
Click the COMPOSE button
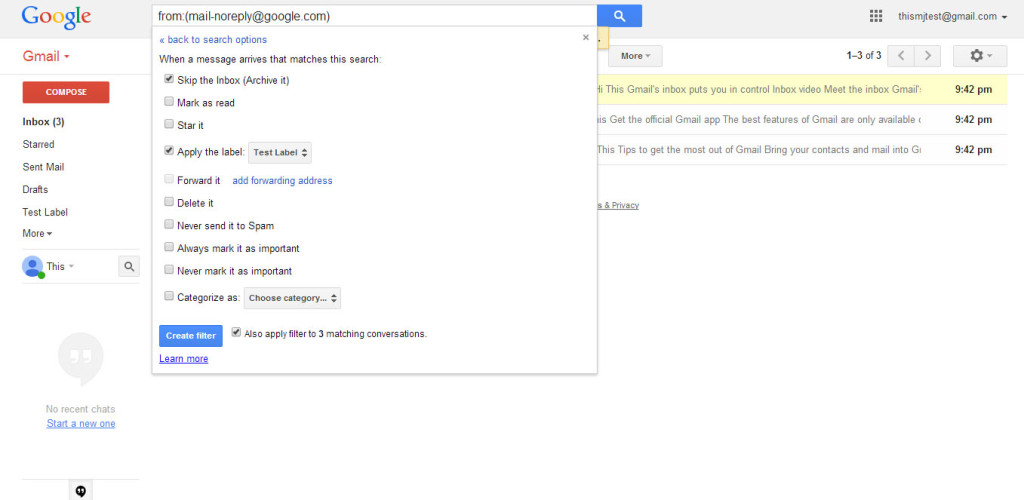66,92
